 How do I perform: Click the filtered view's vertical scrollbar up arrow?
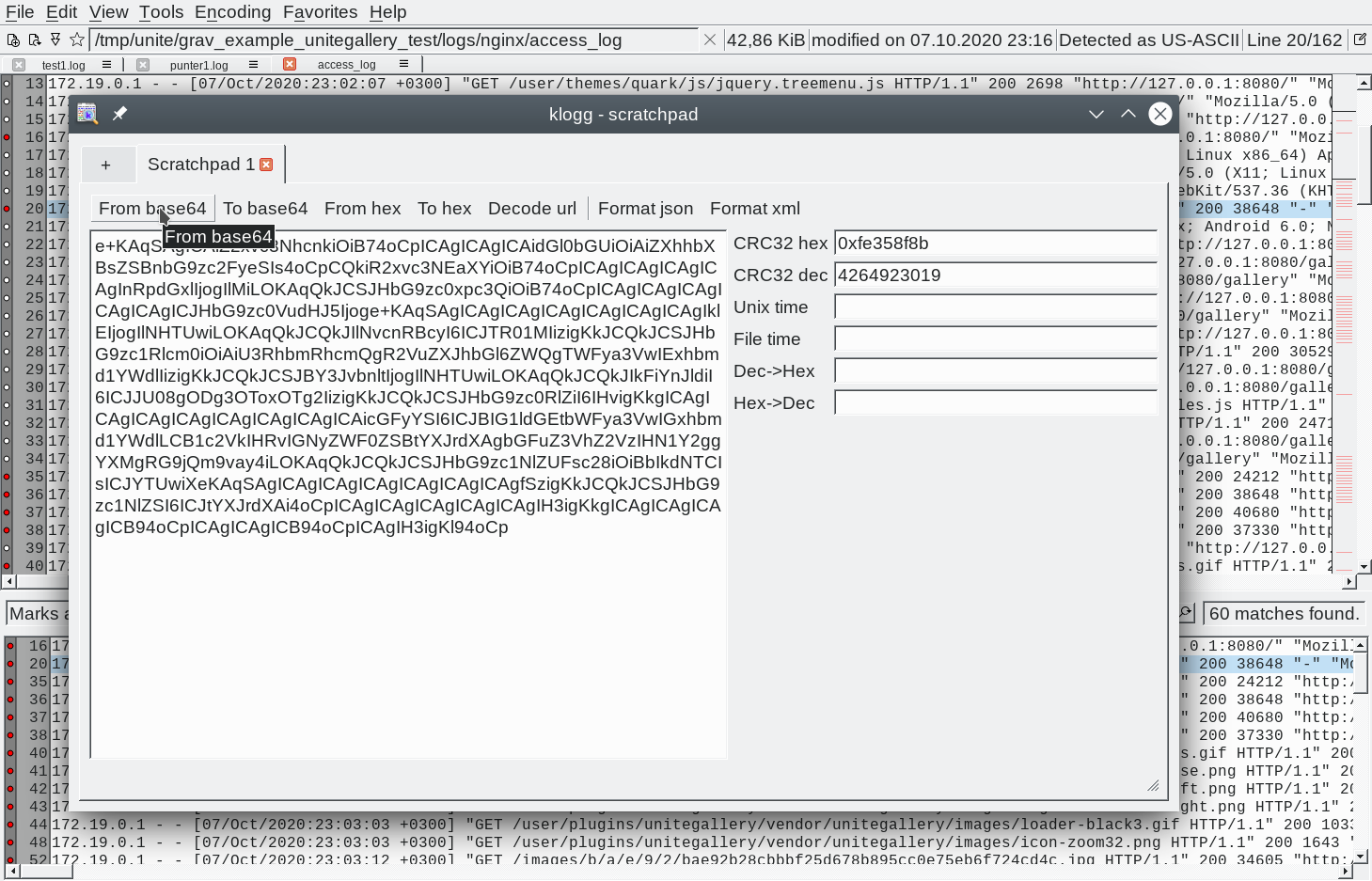click(1360, 645)
